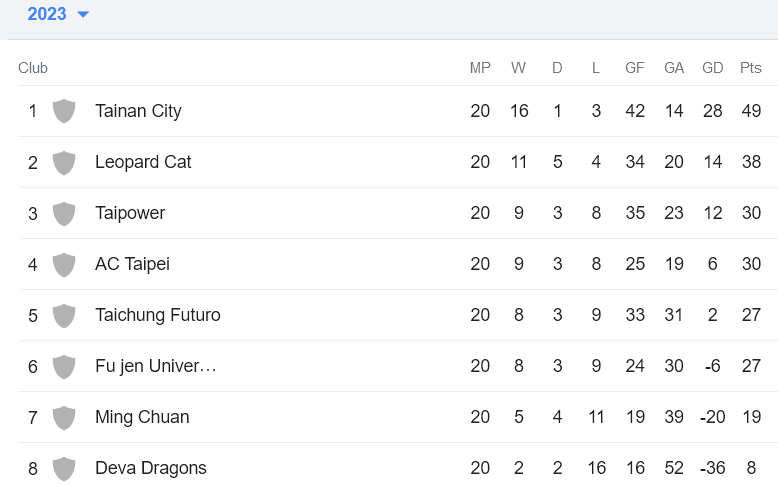The width and height of the screenshot is (778, 499).
Task: Click Ming Chuan's club shield icon
Action: (x=64, y=417)
